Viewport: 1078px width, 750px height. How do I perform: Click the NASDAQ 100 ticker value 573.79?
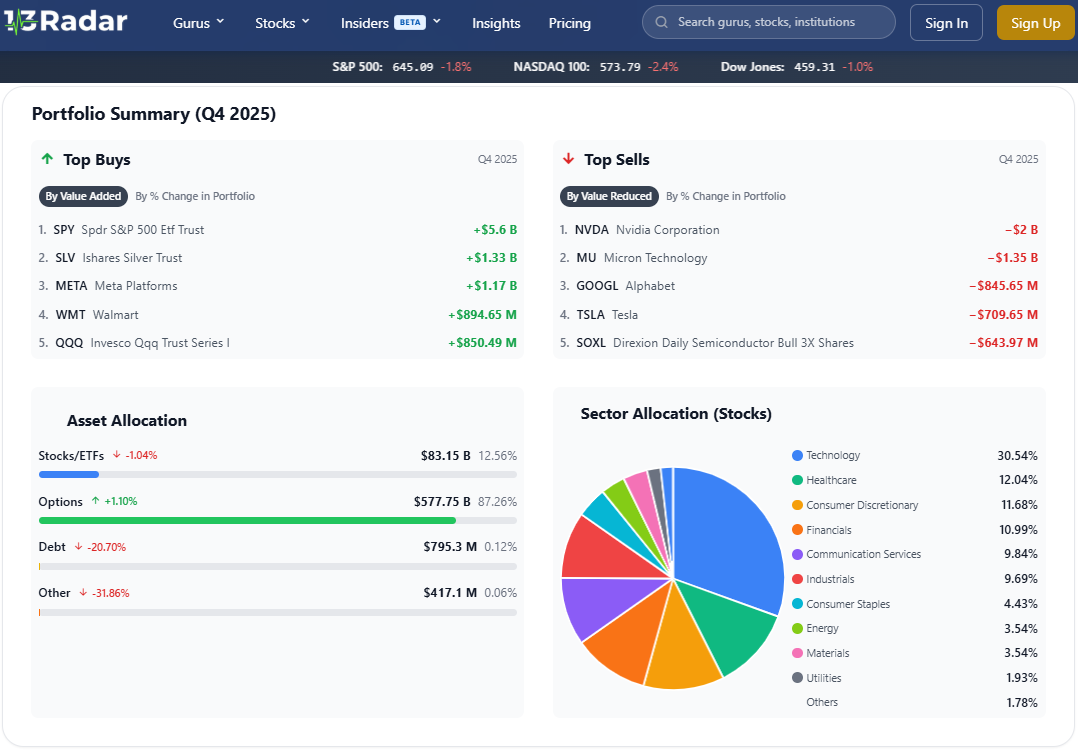pos(619,67)
